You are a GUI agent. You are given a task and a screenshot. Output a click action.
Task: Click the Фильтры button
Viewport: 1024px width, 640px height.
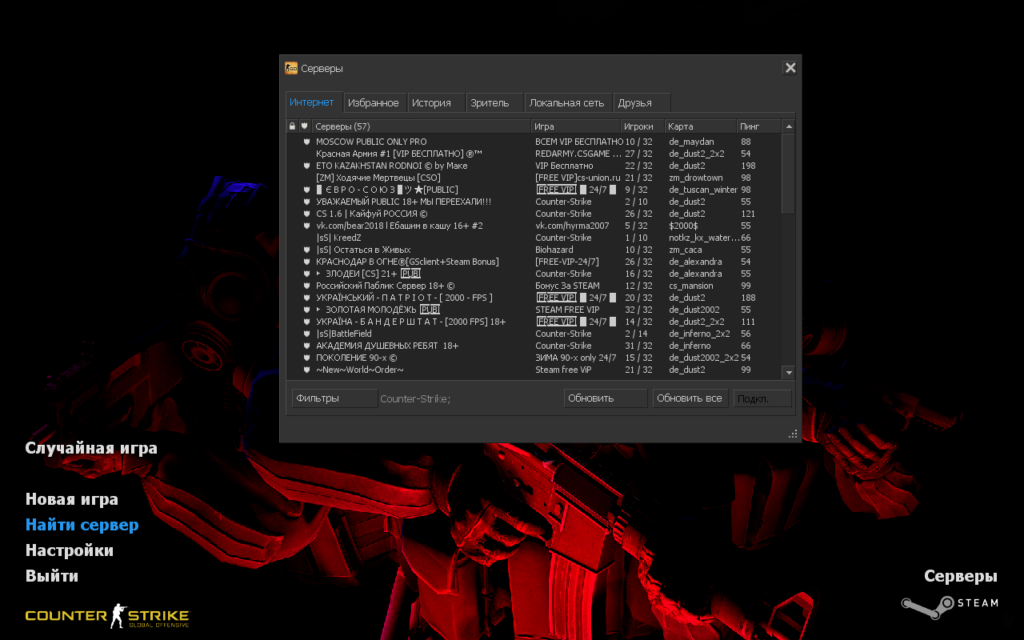(334, 398)
